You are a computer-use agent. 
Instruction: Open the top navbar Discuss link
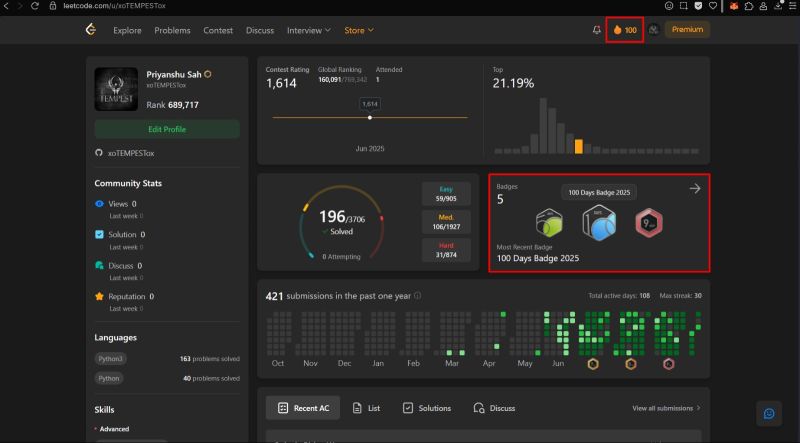click(x=260, y=30)
